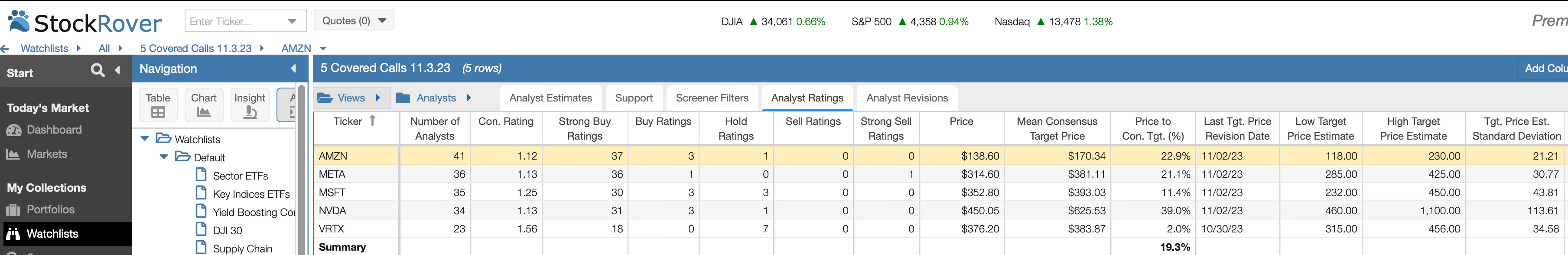Sort by Con. Rating column header

coord(506,128)
